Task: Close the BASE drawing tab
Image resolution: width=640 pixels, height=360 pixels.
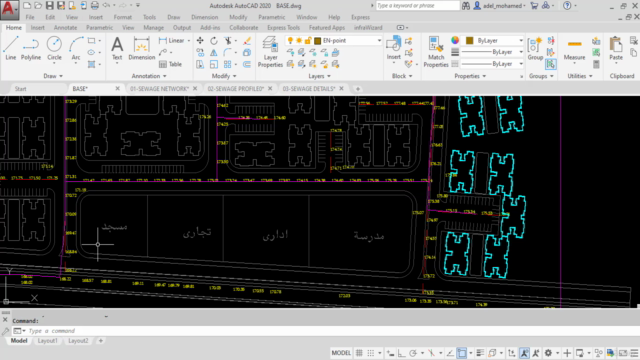Action: click(118, 89)
